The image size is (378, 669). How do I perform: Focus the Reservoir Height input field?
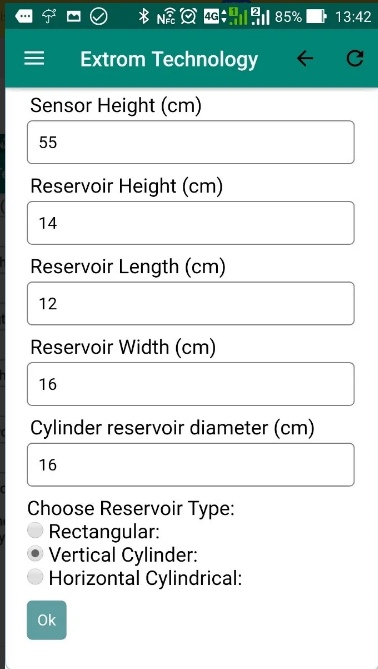pos(191,223)
